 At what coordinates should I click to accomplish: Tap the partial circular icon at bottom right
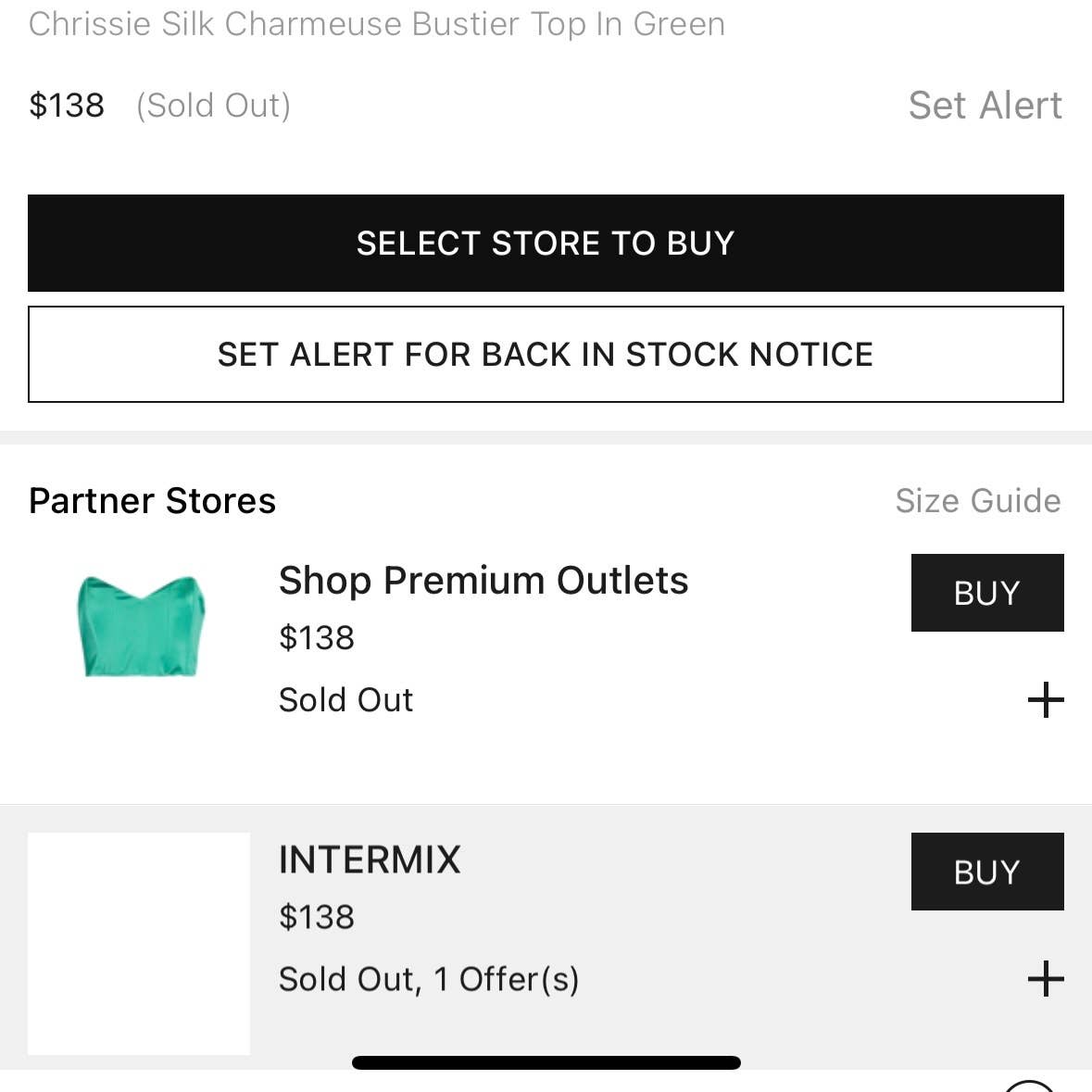[x=1029, y=1086]
